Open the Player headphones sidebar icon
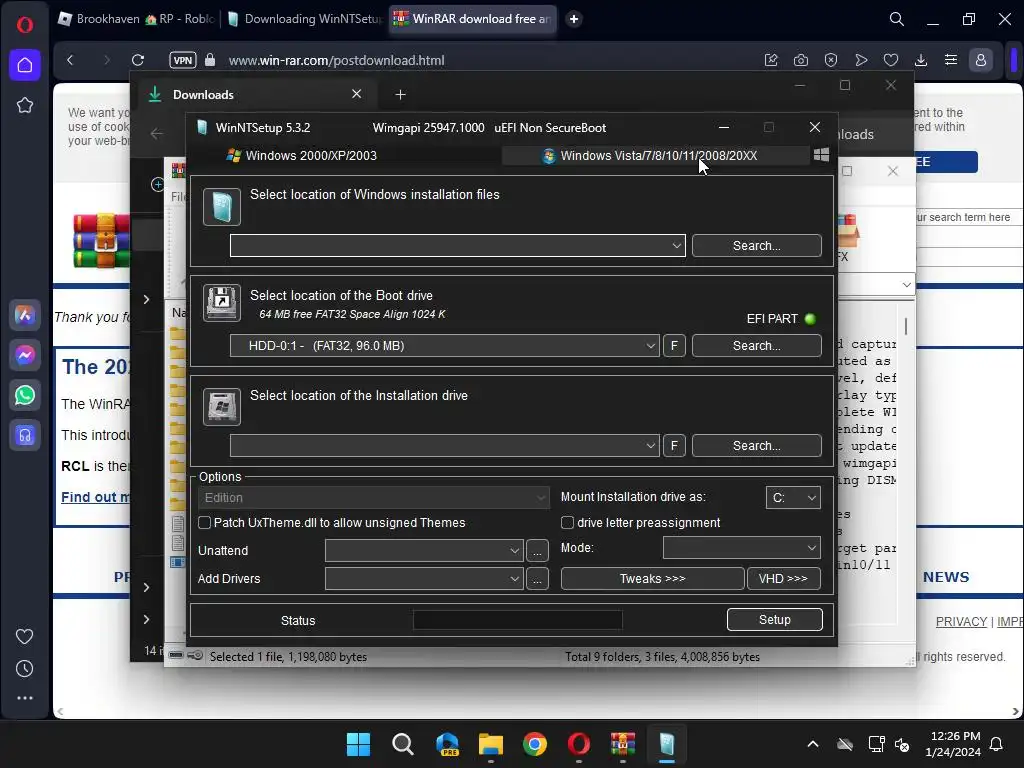1024x768 pixels. (25, 435)
